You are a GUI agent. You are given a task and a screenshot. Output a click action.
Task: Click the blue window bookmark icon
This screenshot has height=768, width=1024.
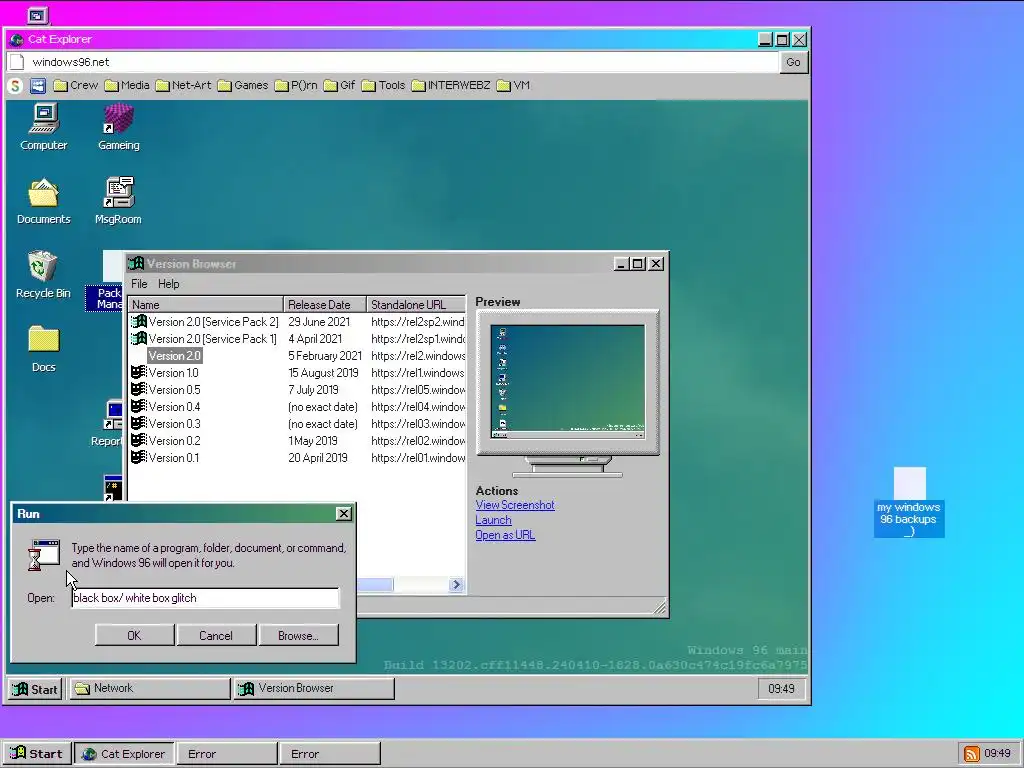tap(38, 86)
